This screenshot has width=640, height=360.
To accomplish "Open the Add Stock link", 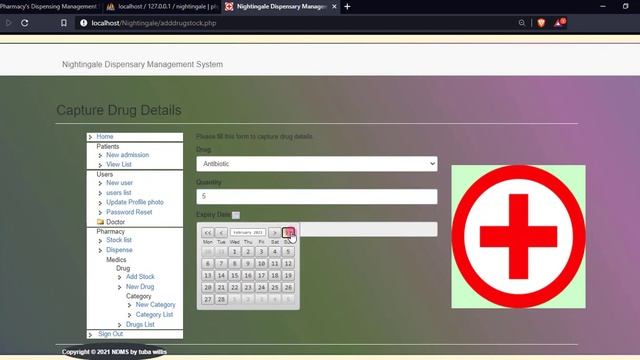I will (x=140, y=276).
